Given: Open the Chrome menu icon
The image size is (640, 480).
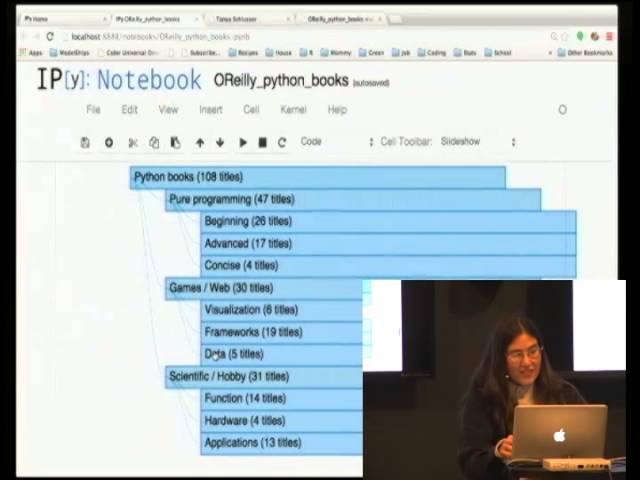Looking at the screenshot, I should pyautogui.click(x=609, y=37).
